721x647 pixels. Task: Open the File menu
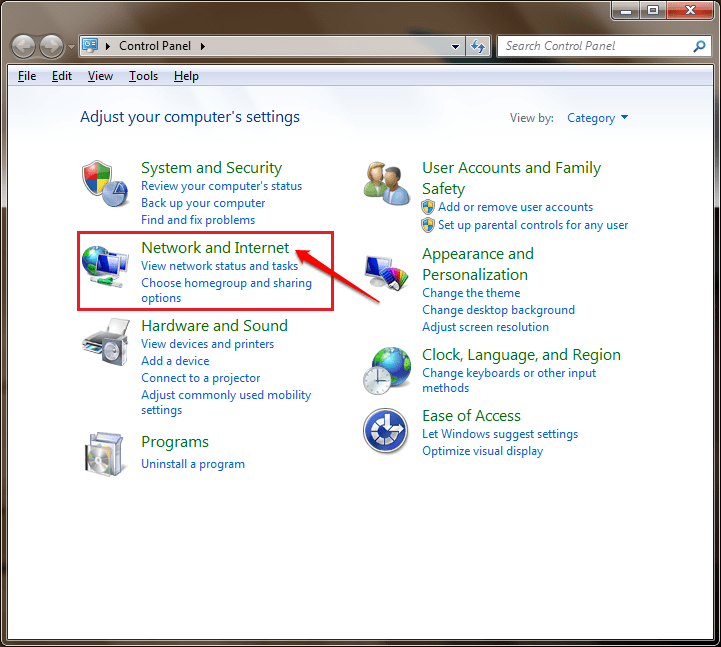[x=27, y=76]
